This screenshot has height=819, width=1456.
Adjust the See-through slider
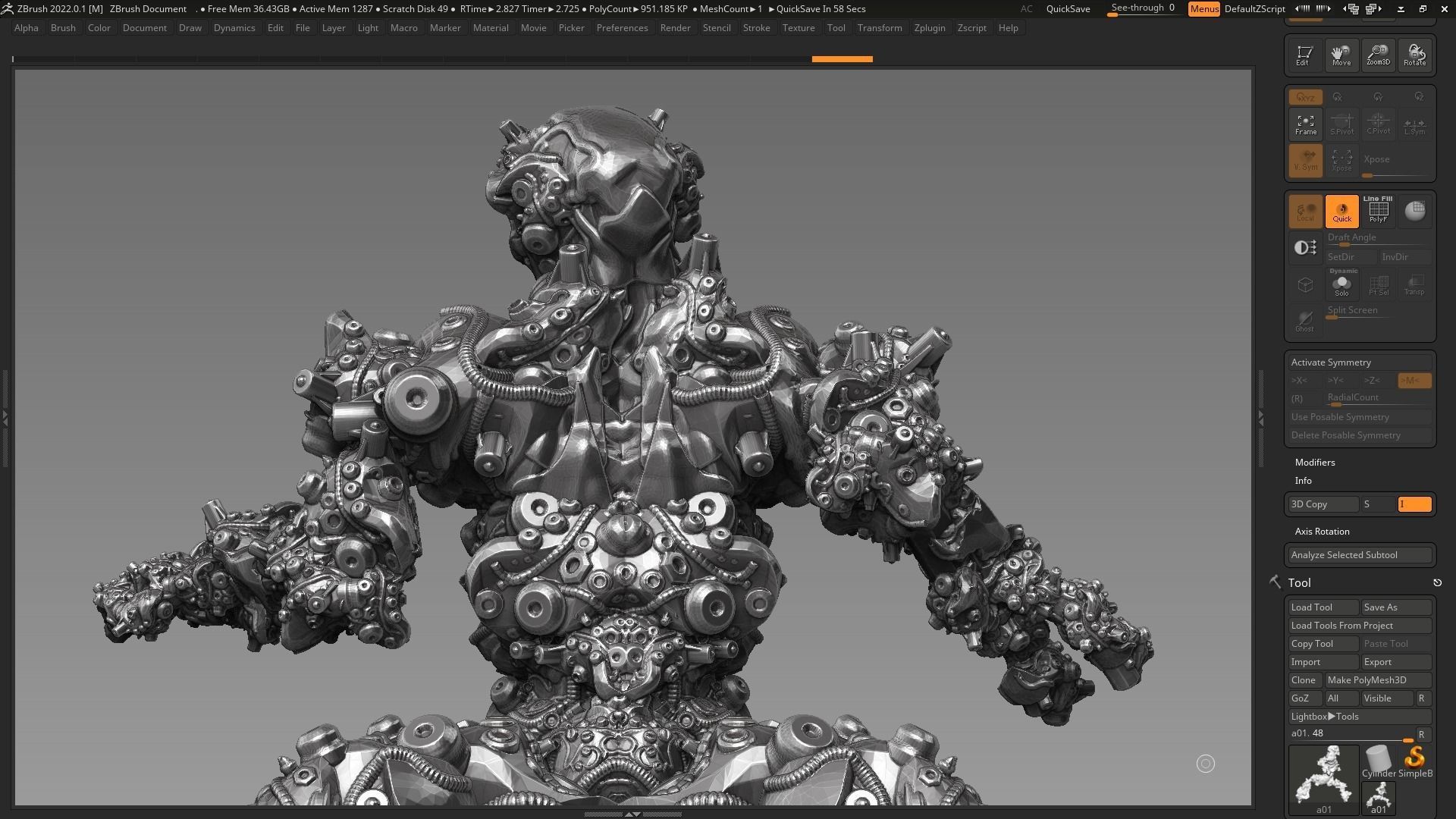pos(1142,9)
